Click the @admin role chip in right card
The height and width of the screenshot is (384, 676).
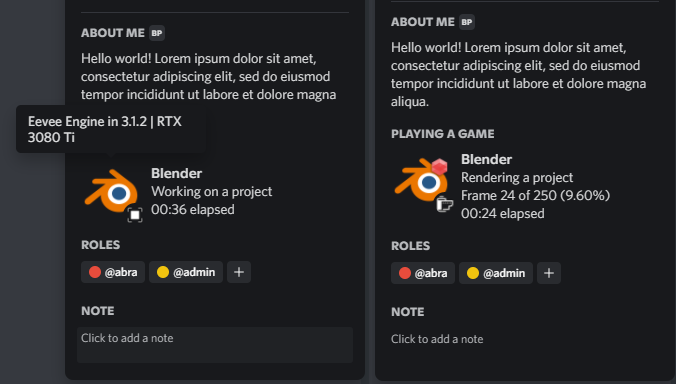click(496, 273)
